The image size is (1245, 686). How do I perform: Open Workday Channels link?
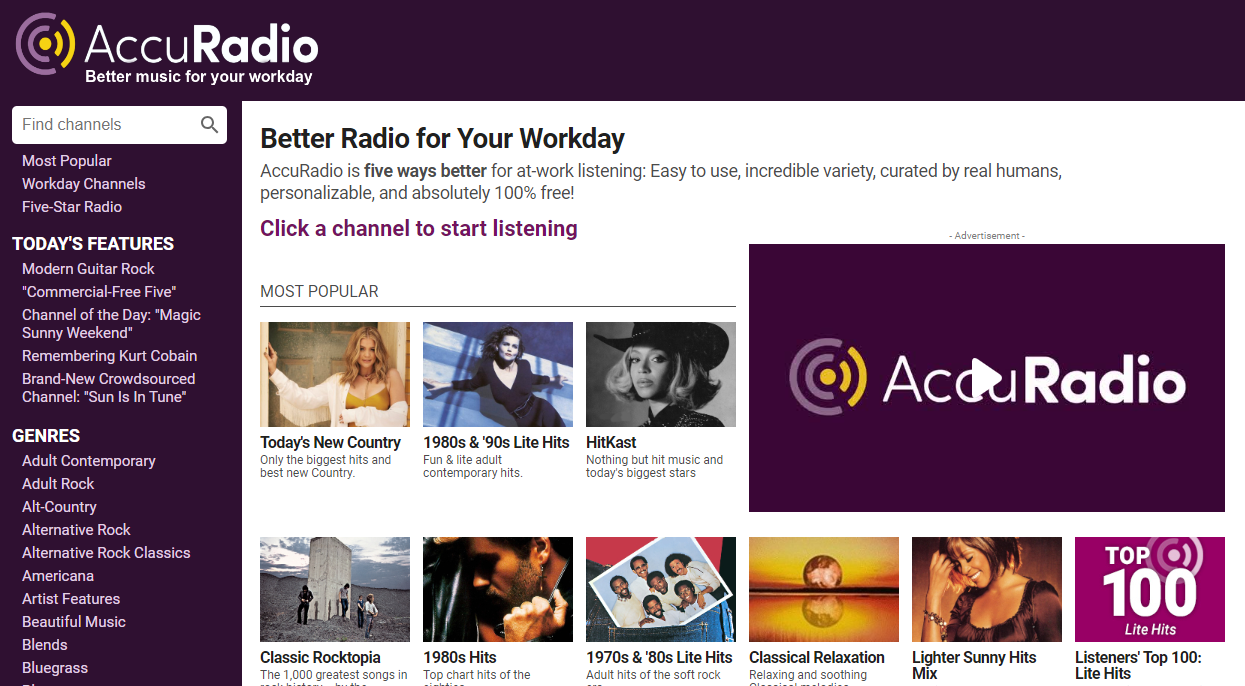(84, 184)
